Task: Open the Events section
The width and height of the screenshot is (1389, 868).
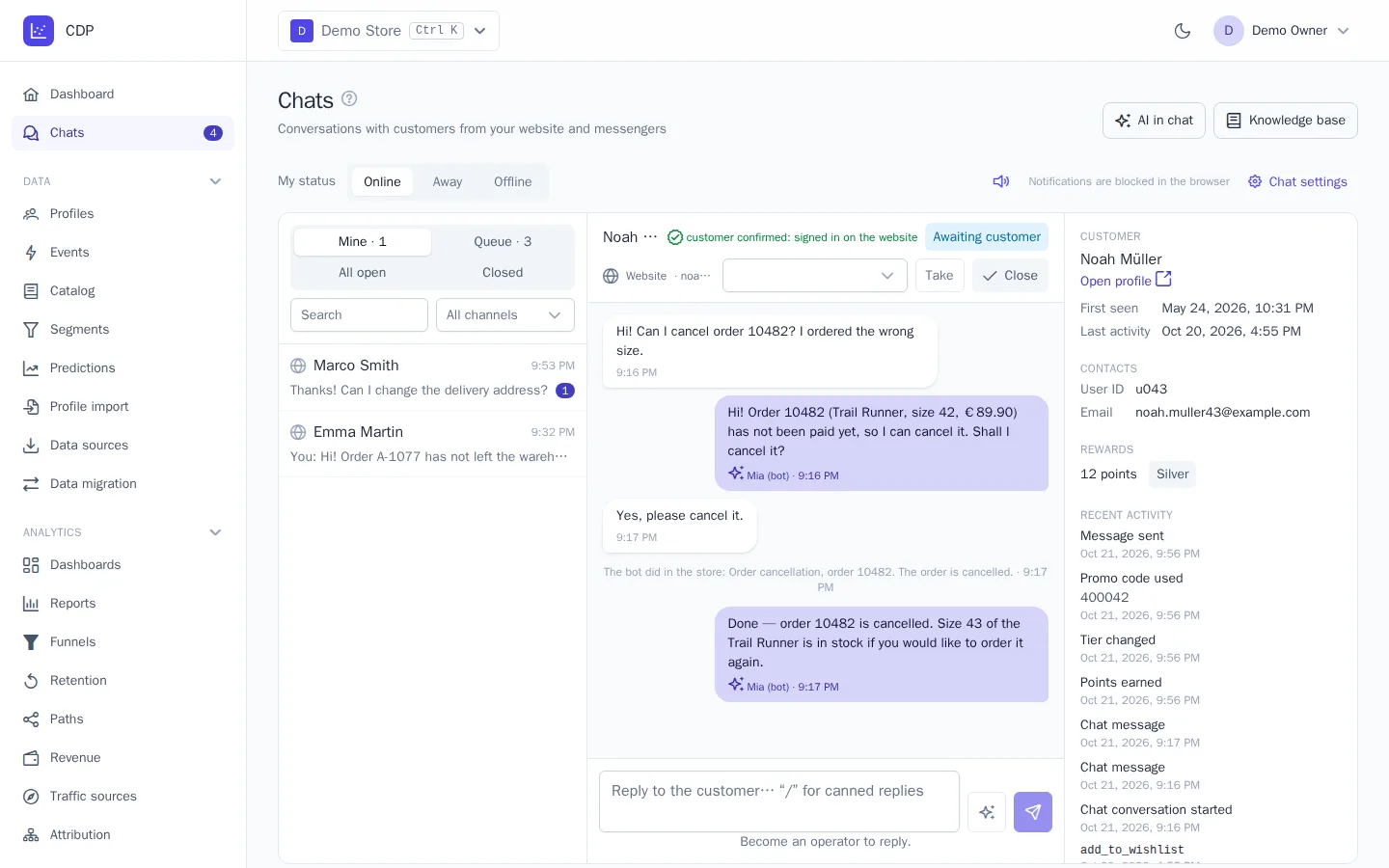Action: coord(123,253)
